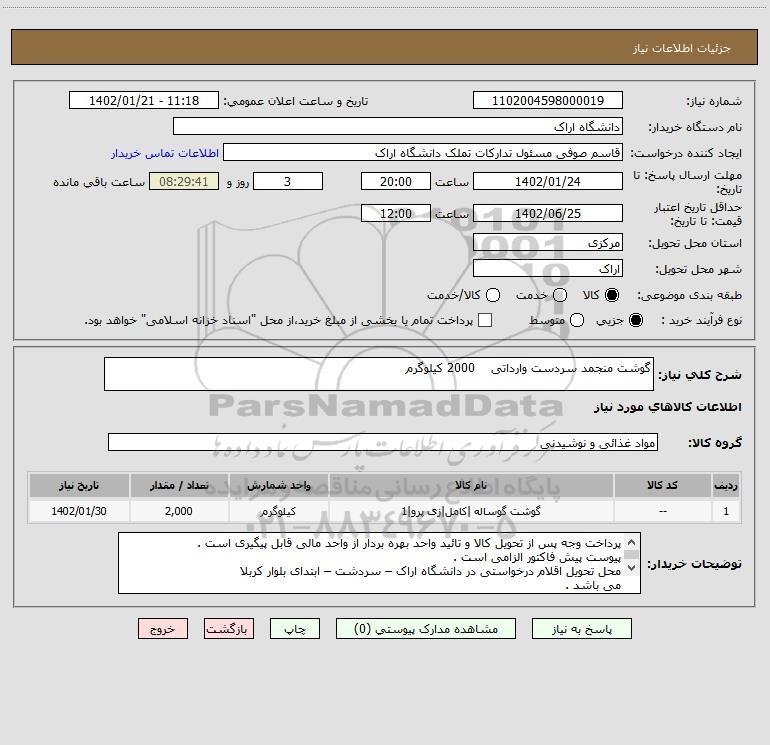Image resolution: width=770 pixels, height=745 pixels.
Task: Click the need date cell 1402/01/30
Action: 79,511
